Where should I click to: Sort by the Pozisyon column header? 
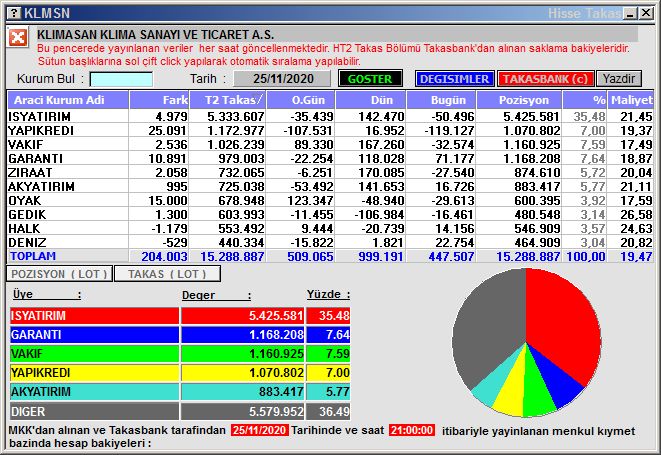tap(519, 100)
